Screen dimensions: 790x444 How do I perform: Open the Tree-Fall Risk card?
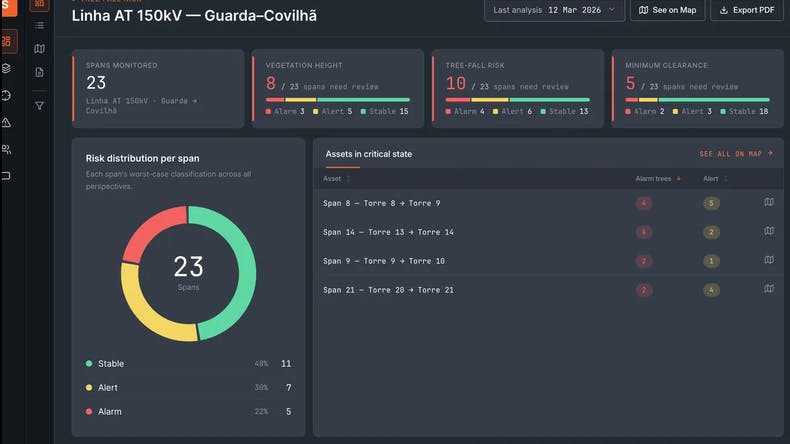(518, 89)
